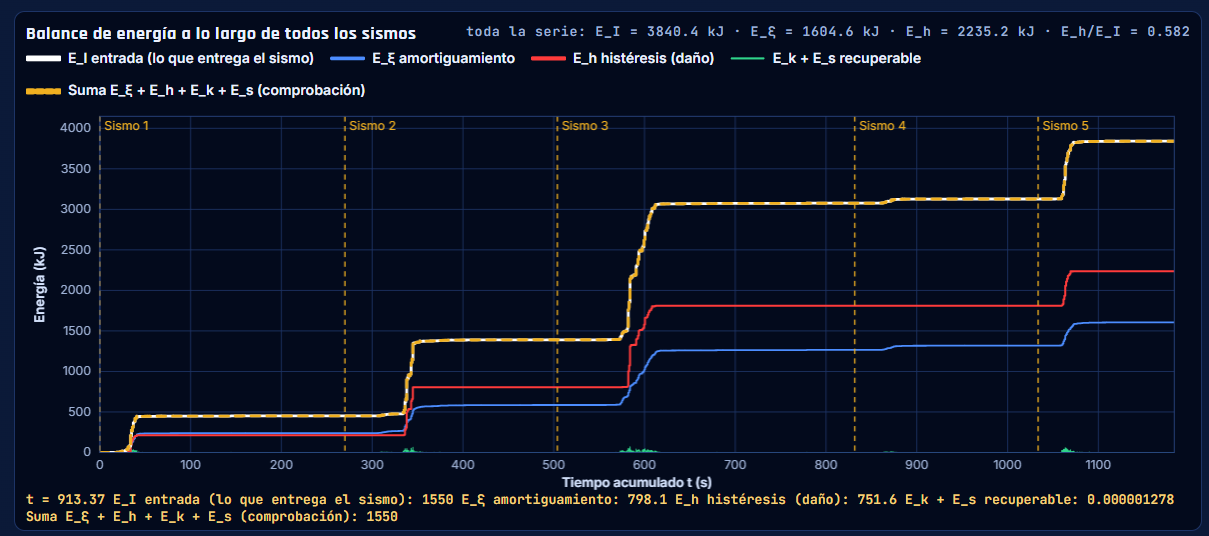Toggle the E_ξ amortiguamiento legend series

(422, 58)
